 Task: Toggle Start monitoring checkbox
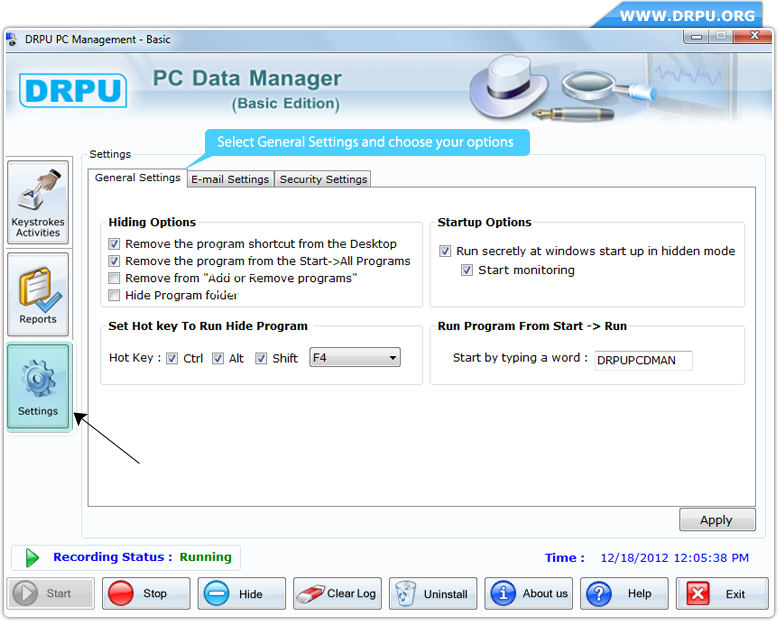pyautogui.click(x=467, y=270)
